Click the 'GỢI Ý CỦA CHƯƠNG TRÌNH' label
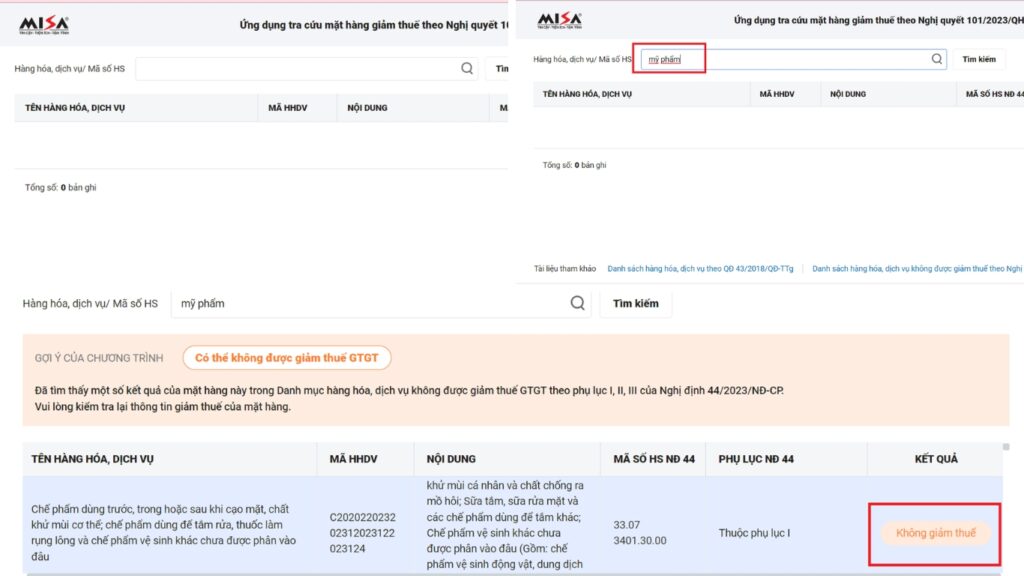1024x576 pixels. click(x=99, y=358)
